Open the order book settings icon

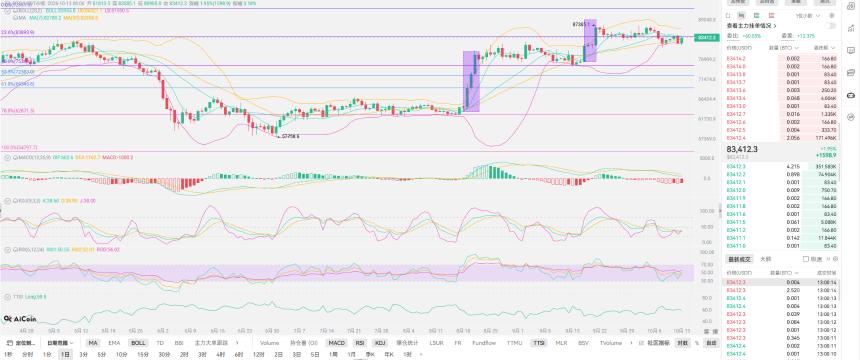831,16
